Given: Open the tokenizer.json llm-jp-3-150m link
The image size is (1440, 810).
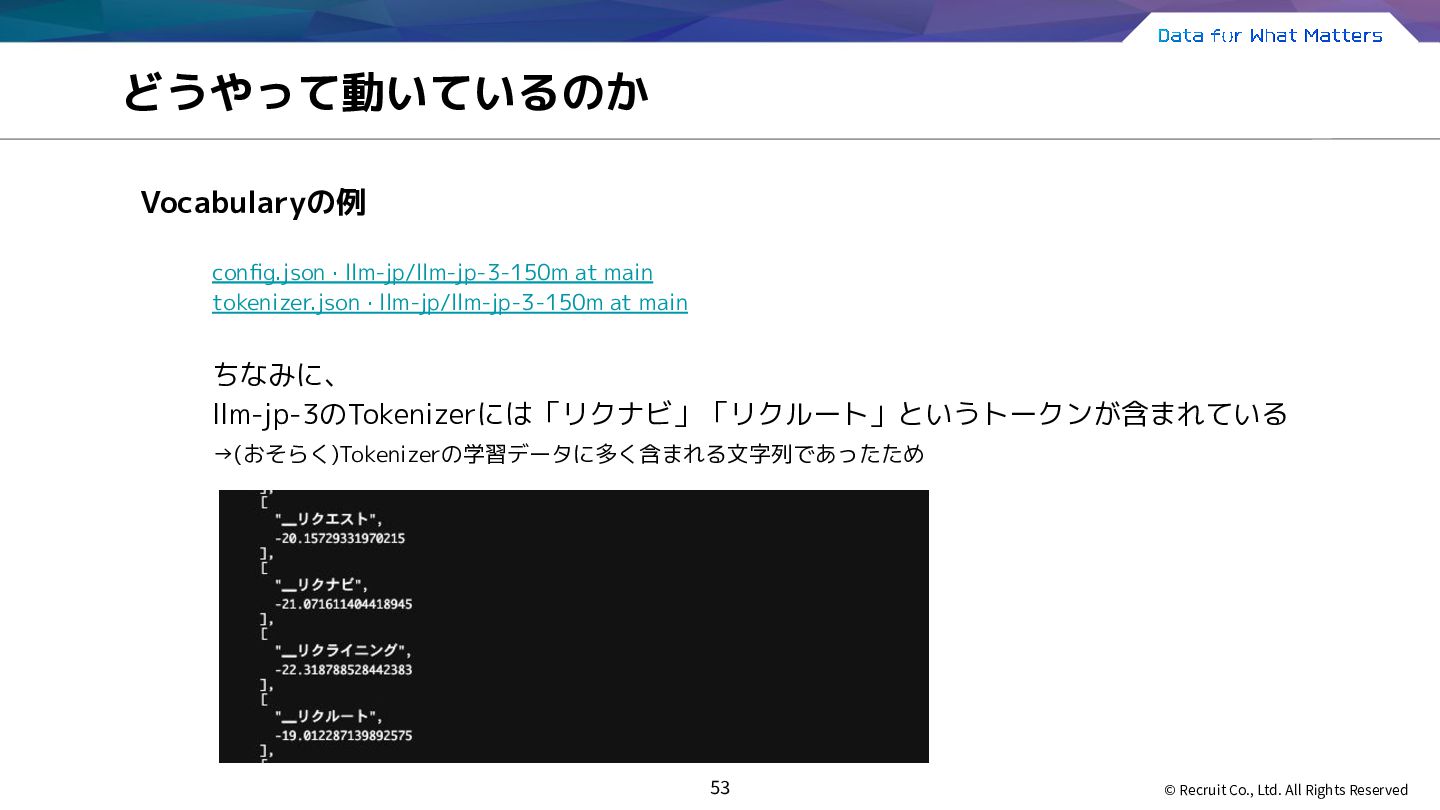Looking at the screenshot, I should click(x=450, y=303).
